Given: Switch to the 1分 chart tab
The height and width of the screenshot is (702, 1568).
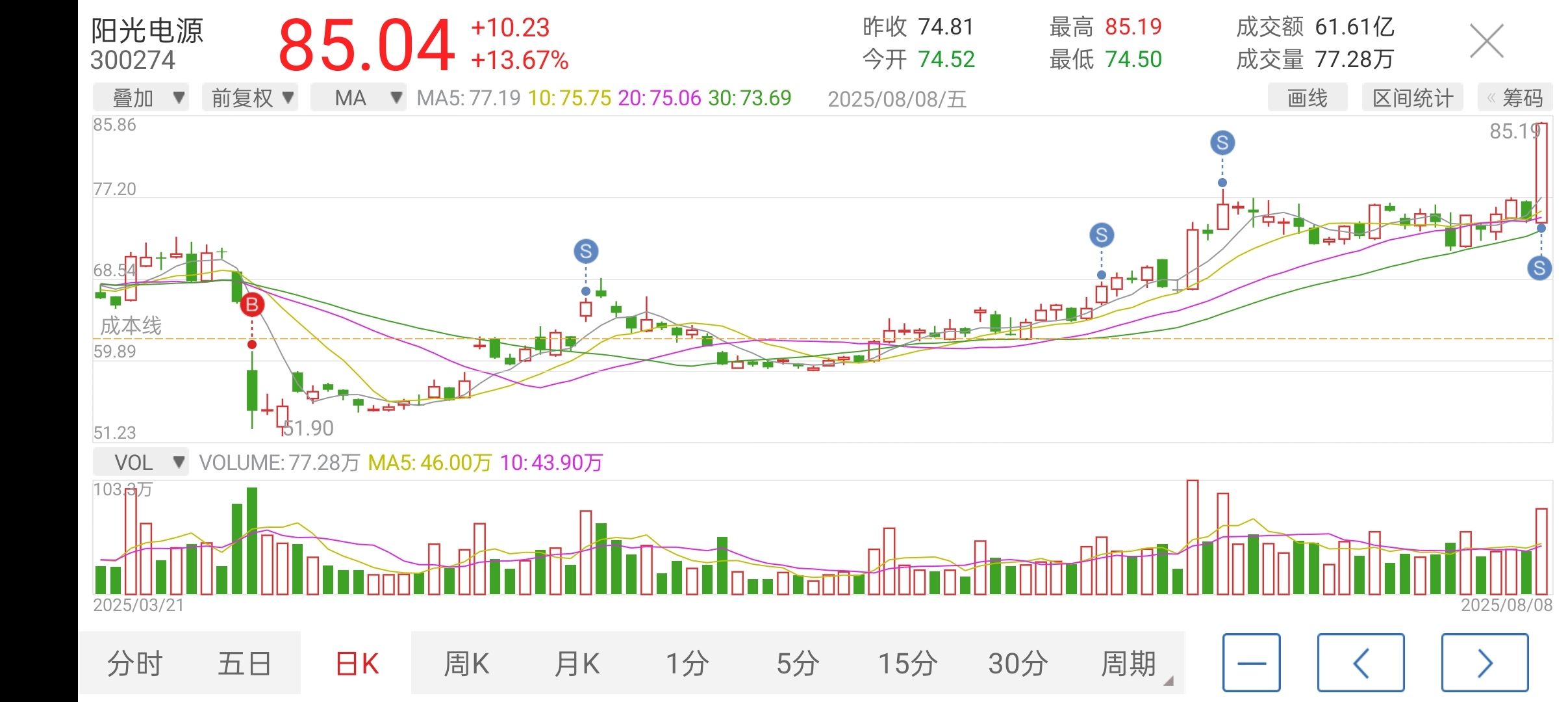Looking at the screenshot, I should (x=687, y=664).
